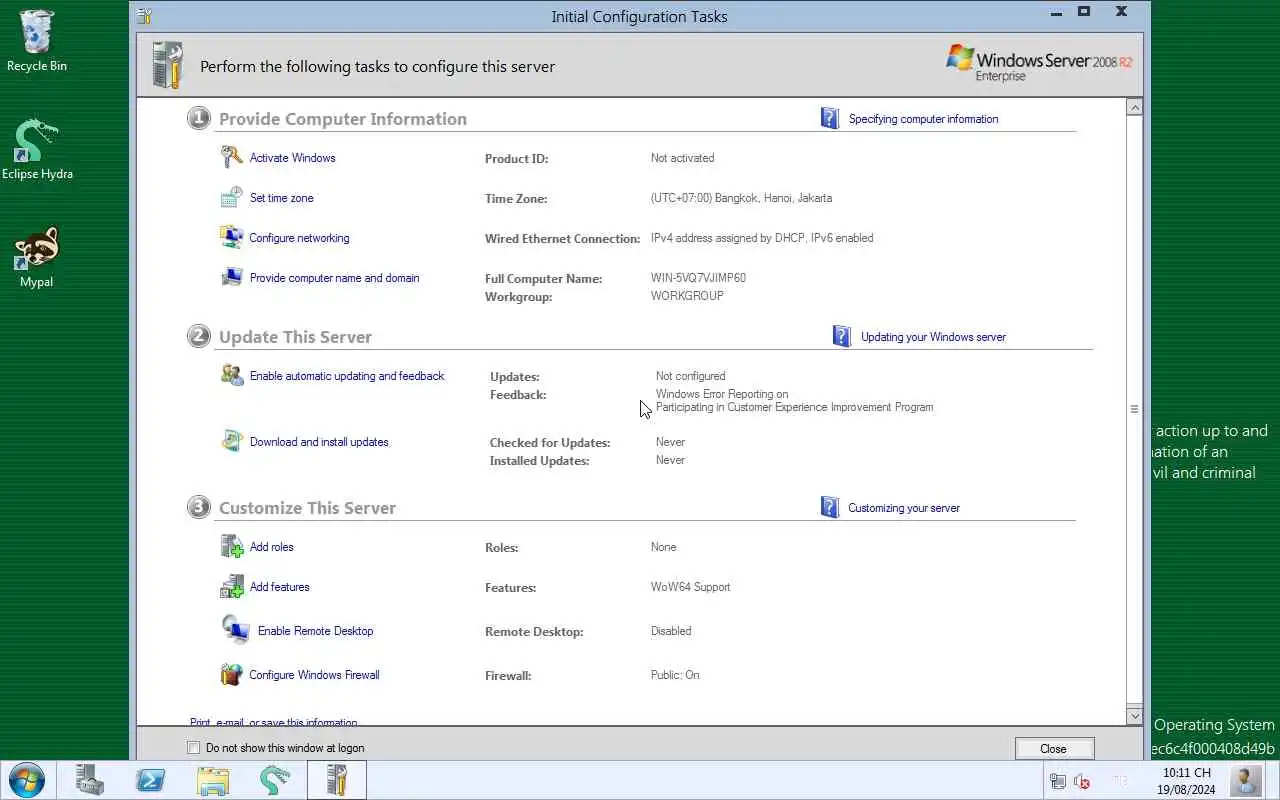Image resolution: width=1280 pixels, height=800 pixels.
Task: Click the muted volume tray icon
Action: point(1082,781)
